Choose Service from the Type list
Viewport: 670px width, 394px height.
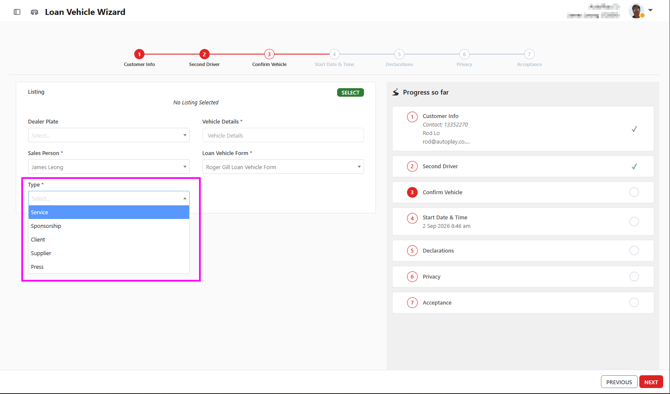coord(109,212)
